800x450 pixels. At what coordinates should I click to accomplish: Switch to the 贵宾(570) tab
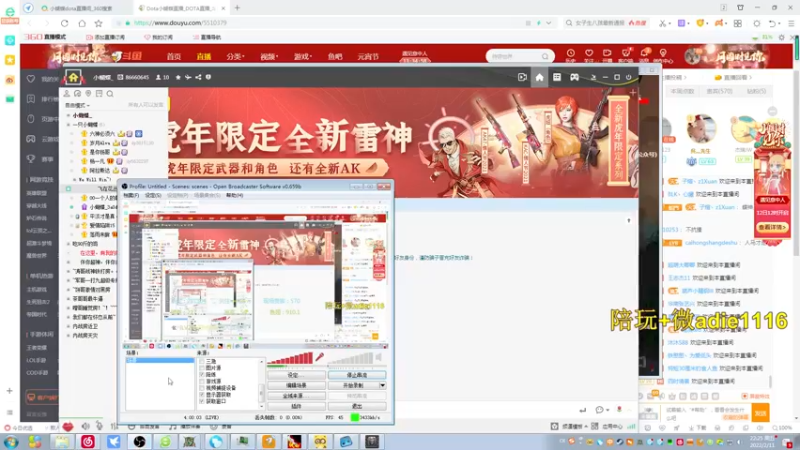[x=719, y=91]
